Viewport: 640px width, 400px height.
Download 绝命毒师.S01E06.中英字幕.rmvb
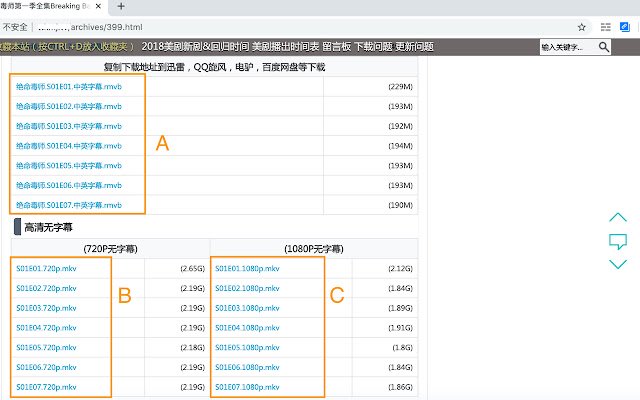[x=69, y=185]
